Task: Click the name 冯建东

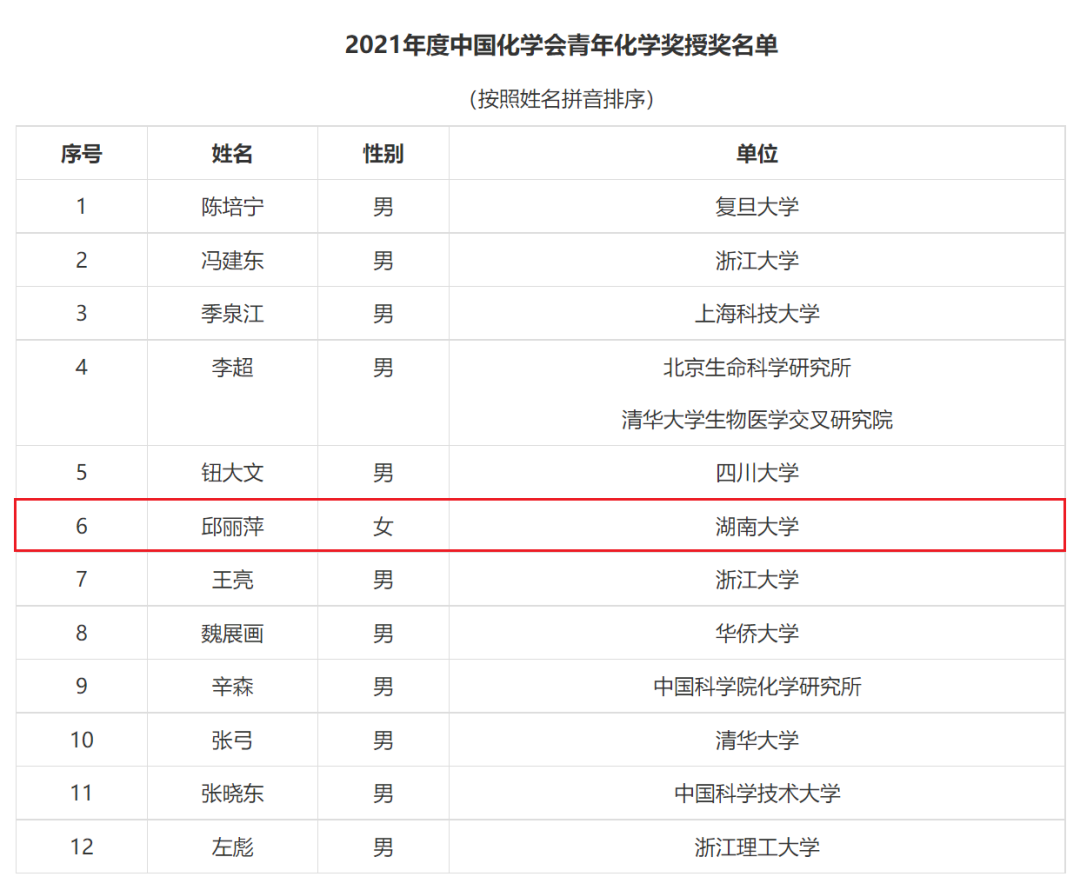Action: click(x=232, y=261)
